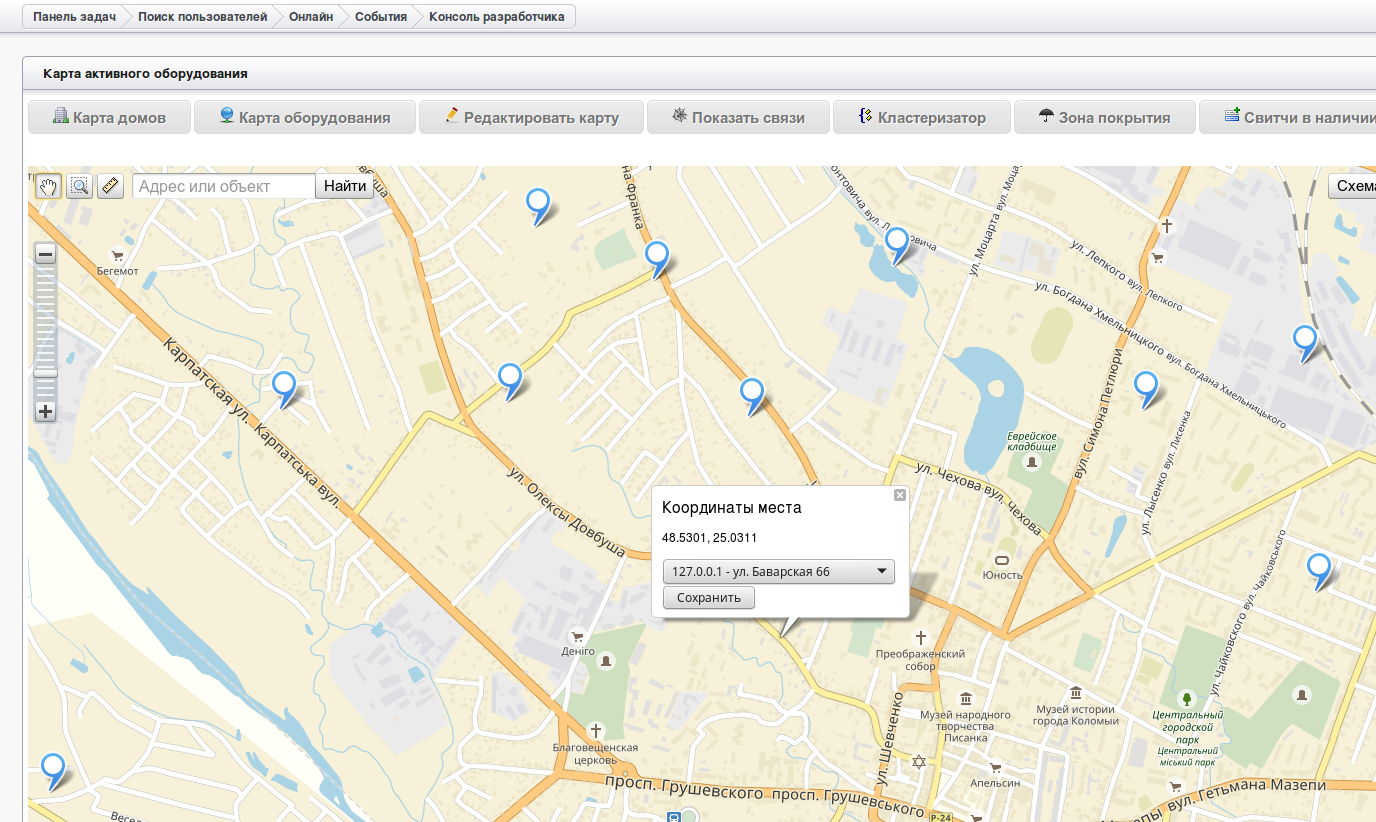This screenshot has width=1376, height=822.
Task: Select the ruler distance tool
Action: coord(110,186)
